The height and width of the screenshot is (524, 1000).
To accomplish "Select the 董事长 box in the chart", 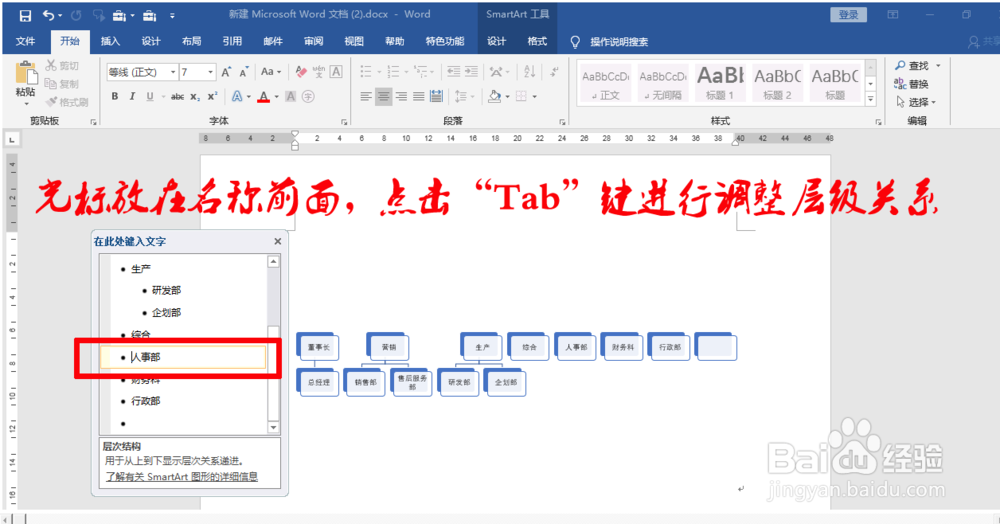I will click(x=318, y=347).
